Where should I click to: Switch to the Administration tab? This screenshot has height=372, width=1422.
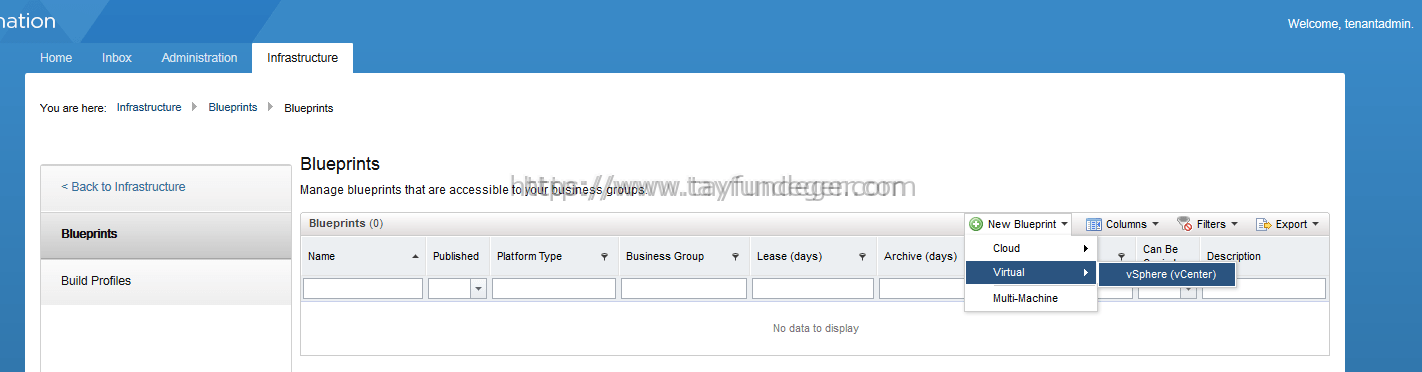(x=199, y=58)
